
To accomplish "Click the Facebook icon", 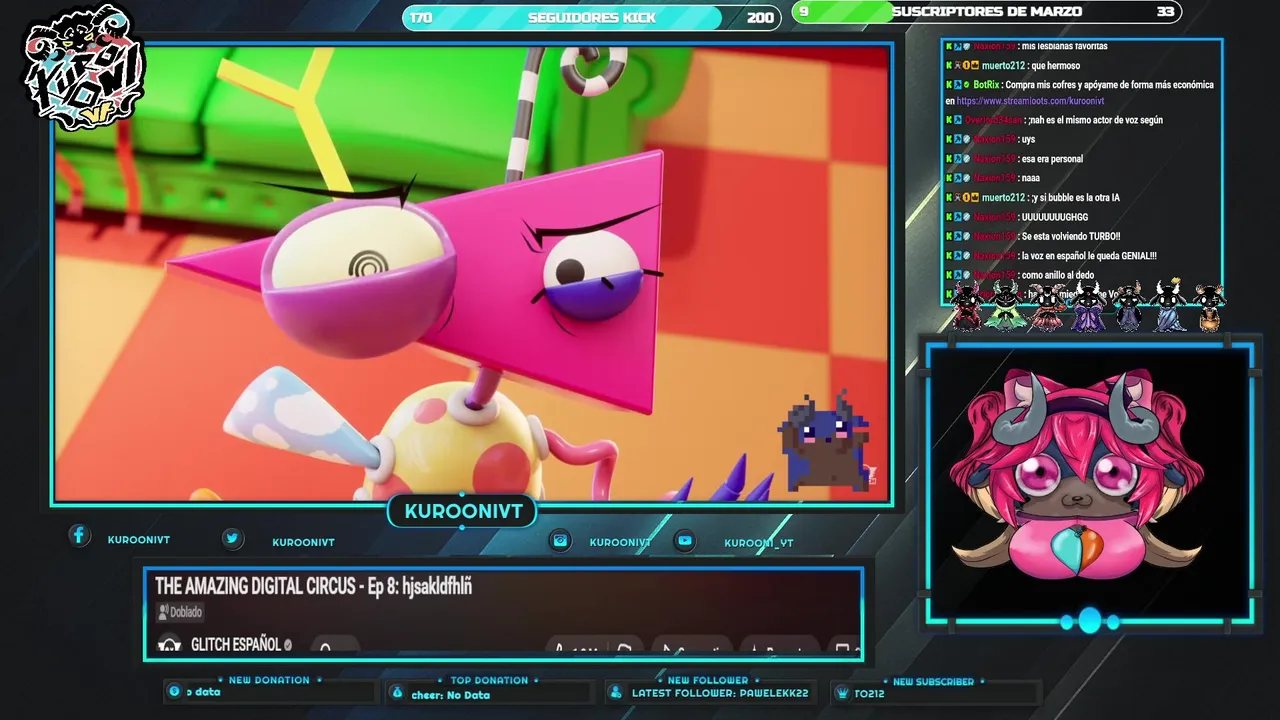I will coord(79,535).
